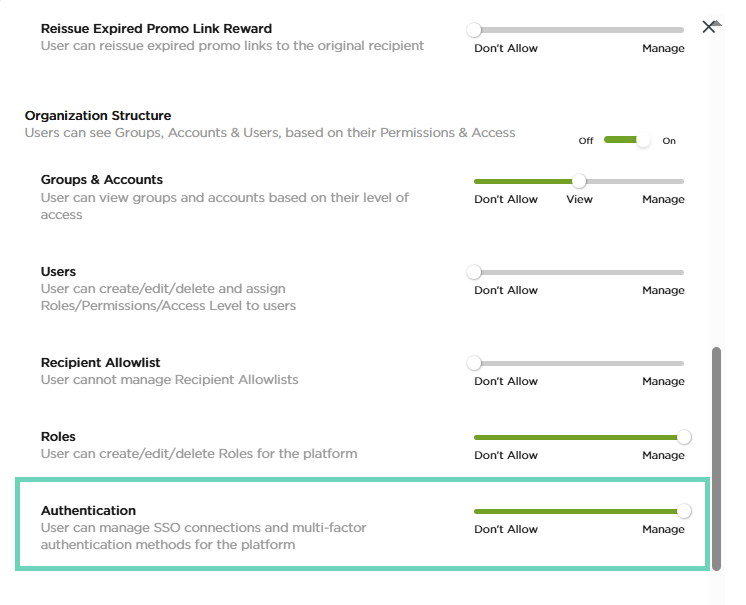Click the Groups & Accounts slider handle
The image size is (746, 605).
click(579, 181)
